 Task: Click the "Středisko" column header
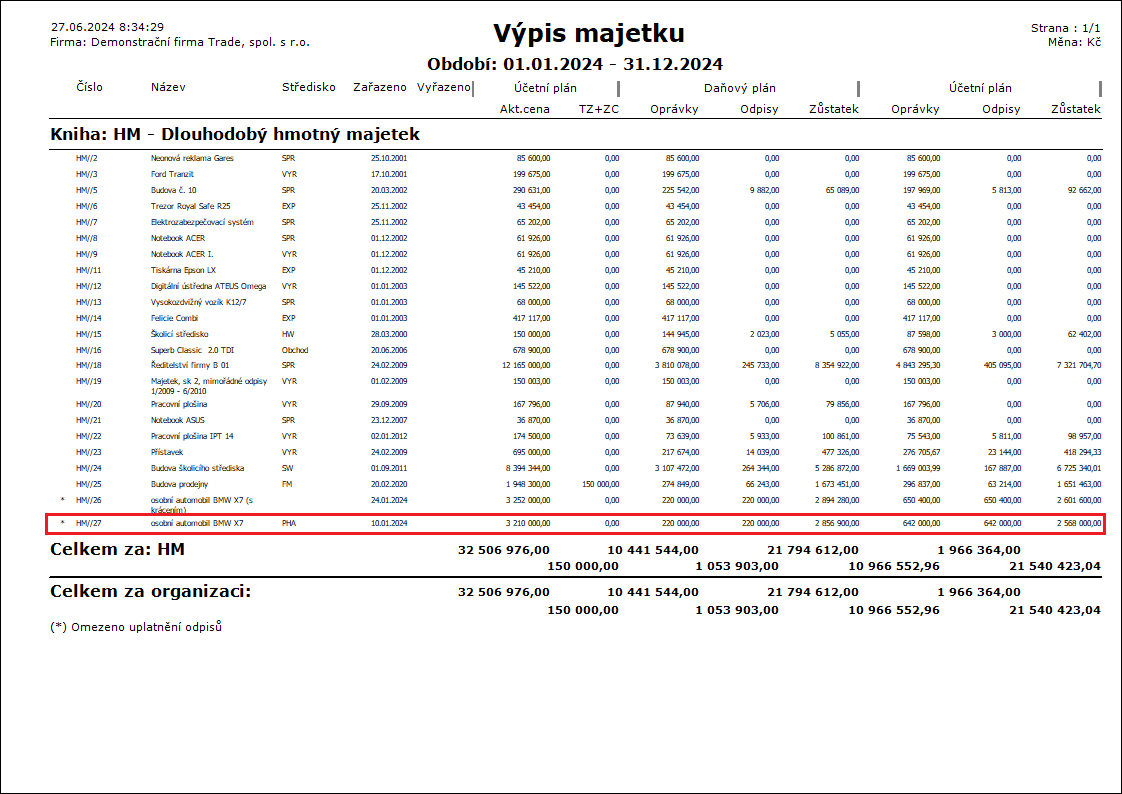[308, 87]
